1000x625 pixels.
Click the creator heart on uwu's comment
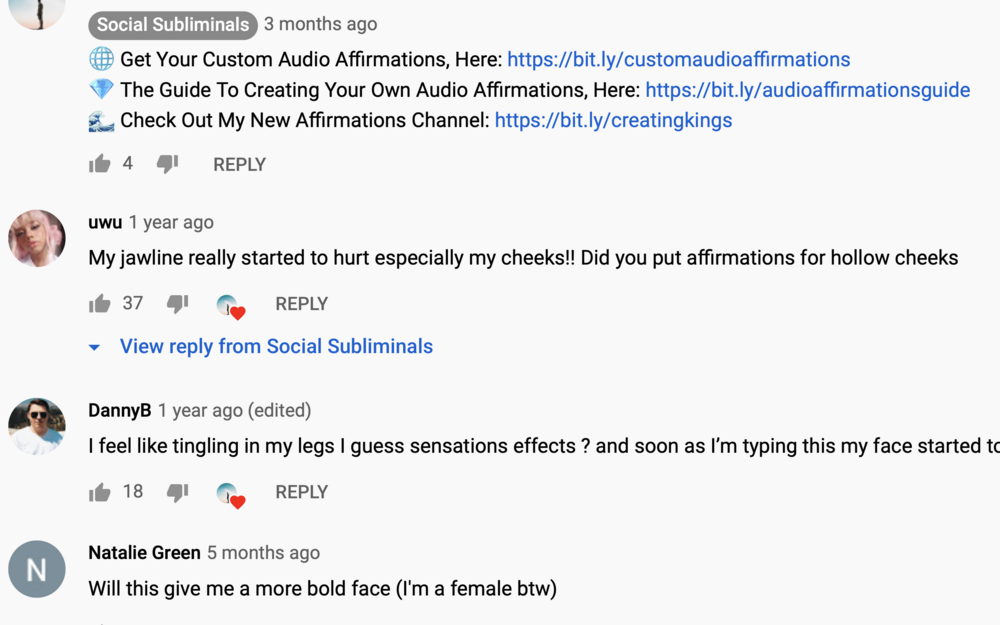click(x=231, y=307)
